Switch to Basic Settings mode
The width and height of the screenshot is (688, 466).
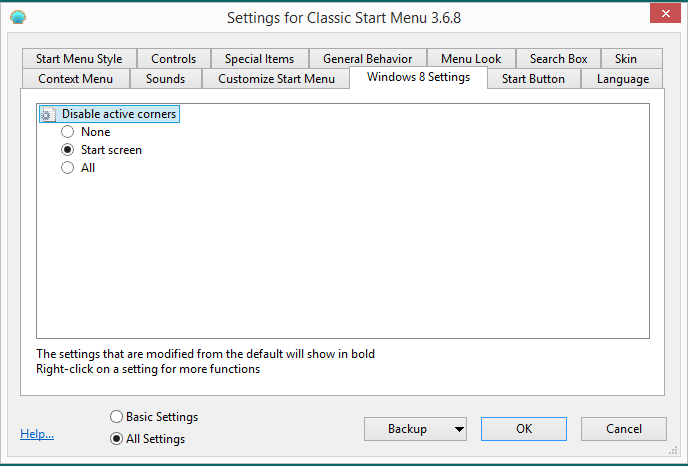coord(117,417)
